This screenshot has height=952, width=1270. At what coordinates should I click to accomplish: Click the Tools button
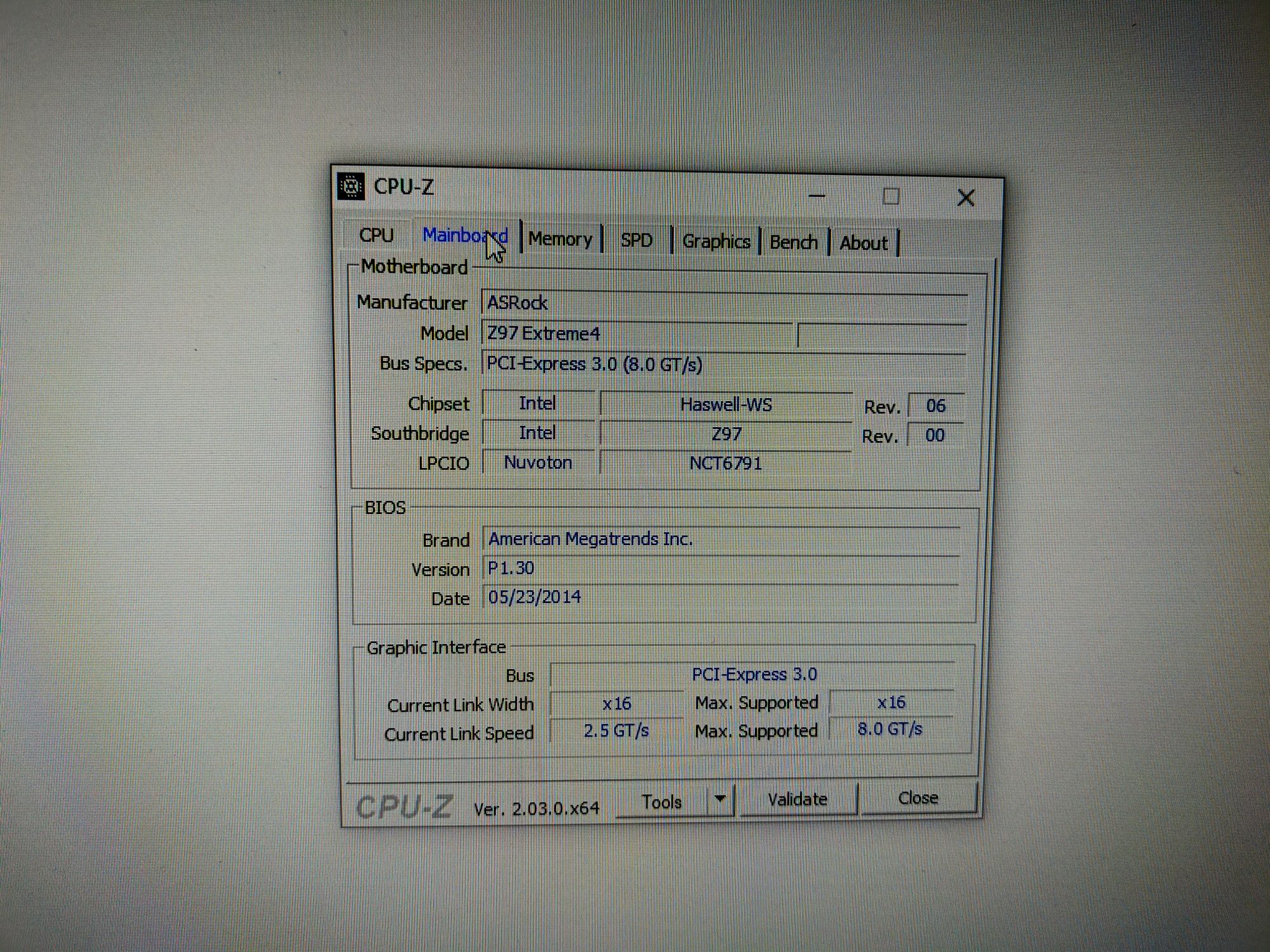pyautogui.click(x=662, y=802)
